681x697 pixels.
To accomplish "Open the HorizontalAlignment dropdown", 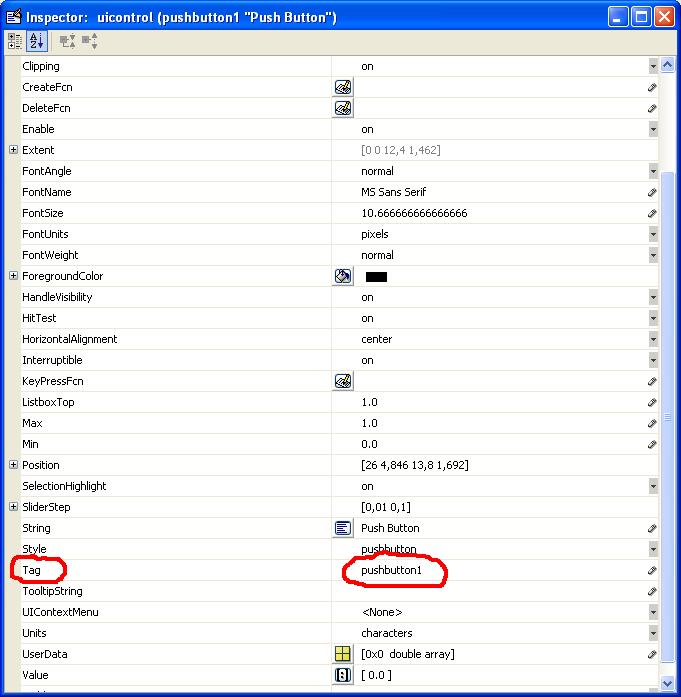I will click(x=652, y=339).
